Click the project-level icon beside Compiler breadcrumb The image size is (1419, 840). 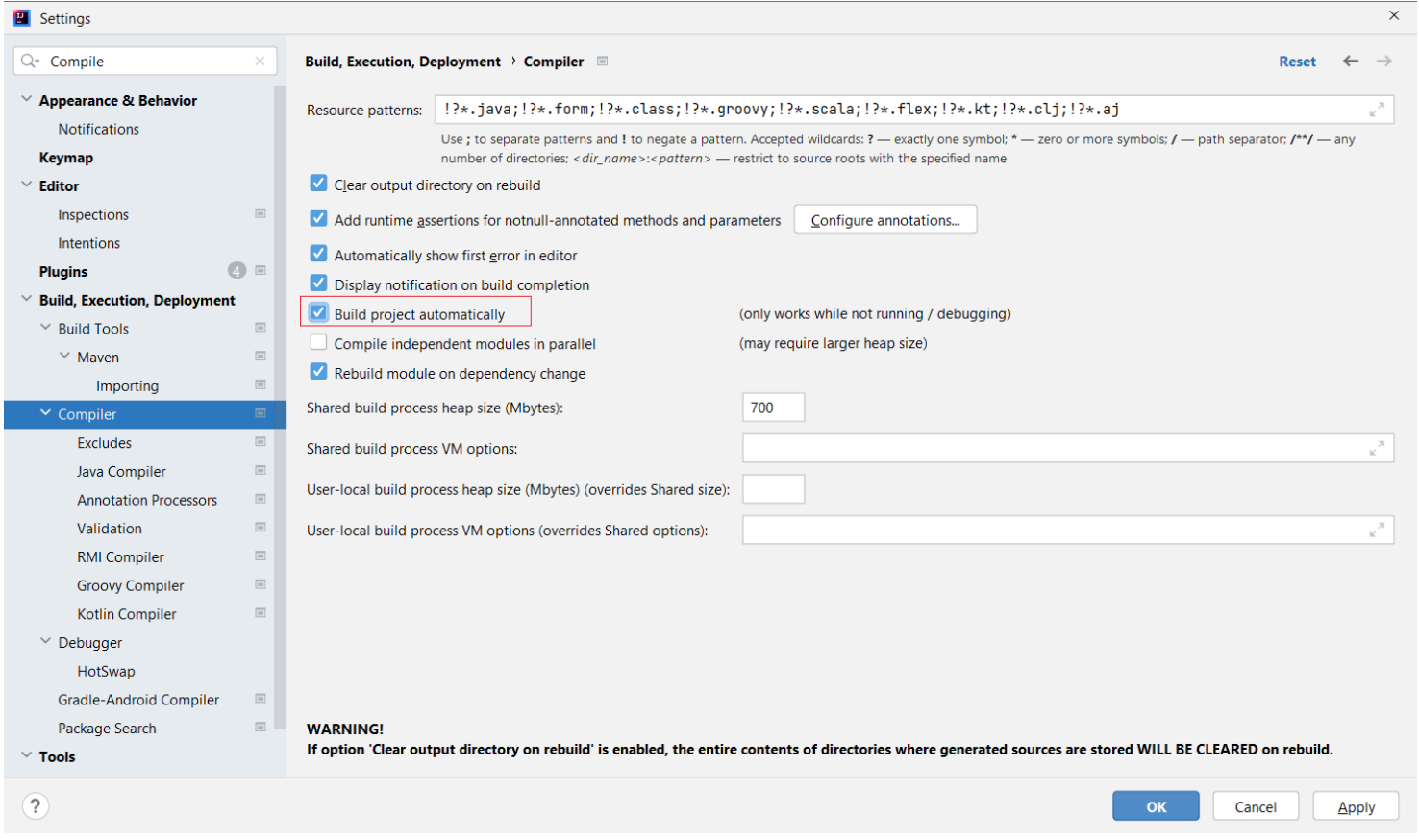coord(603,61)
